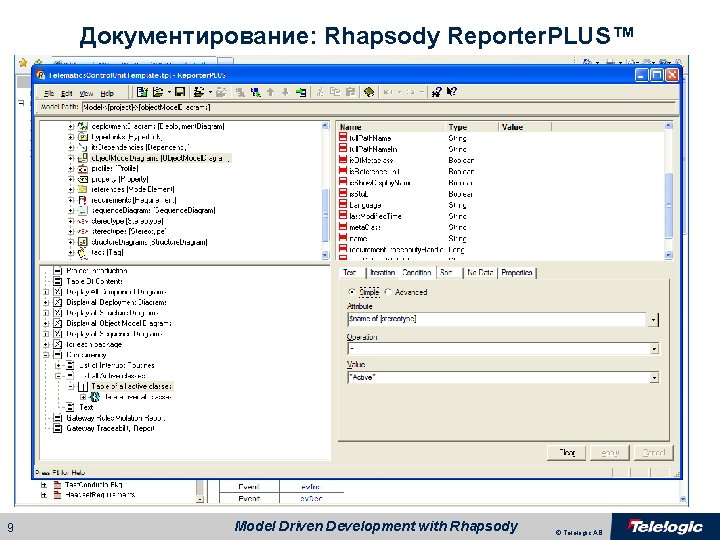Click the move down arrow toolbar icon
Image resolution: width=720 pixels, height=540 pixels.
coord(285,92)
